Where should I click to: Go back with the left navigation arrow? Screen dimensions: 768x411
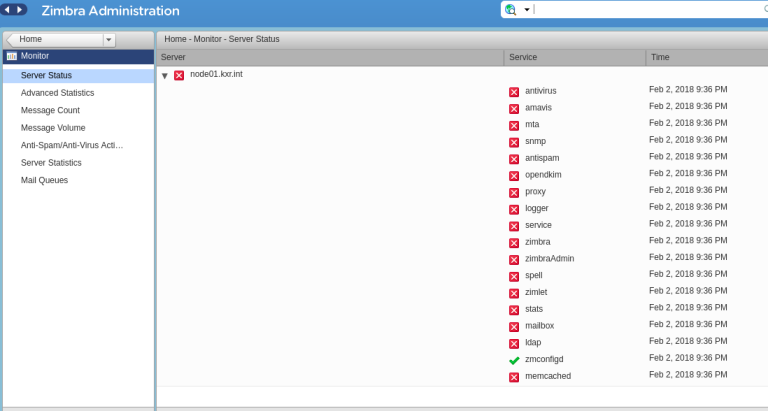7,10
